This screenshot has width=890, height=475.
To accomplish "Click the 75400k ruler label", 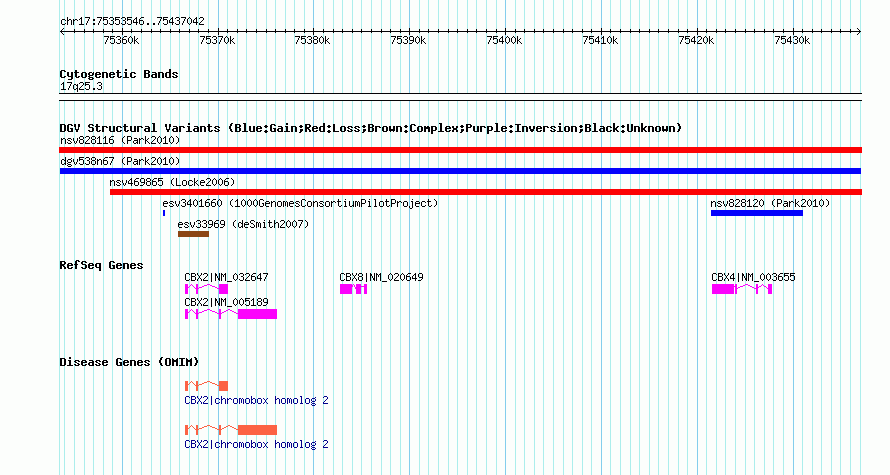I will pyautogui.click(x=504, y=41).
